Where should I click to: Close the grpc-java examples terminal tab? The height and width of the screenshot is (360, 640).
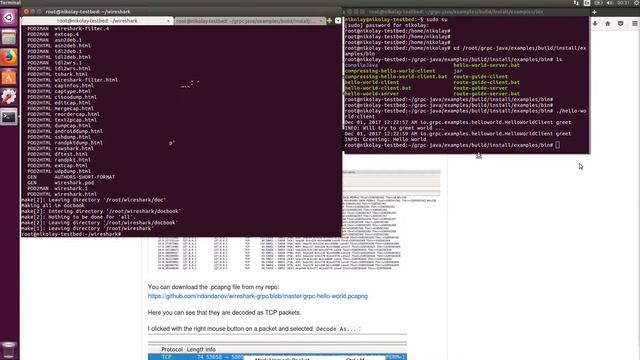321,21
